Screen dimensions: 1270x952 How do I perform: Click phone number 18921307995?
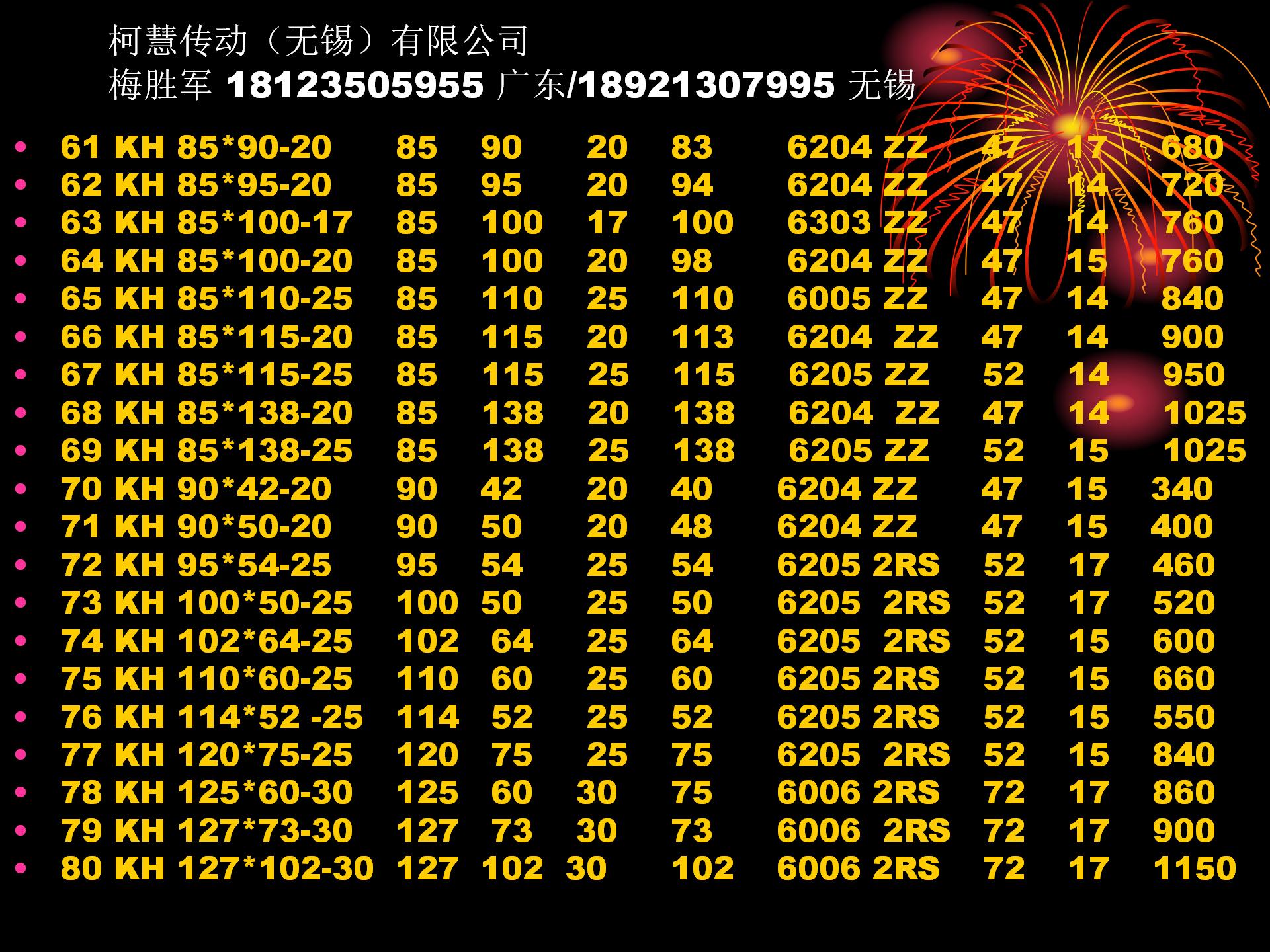tap(706, 86)
